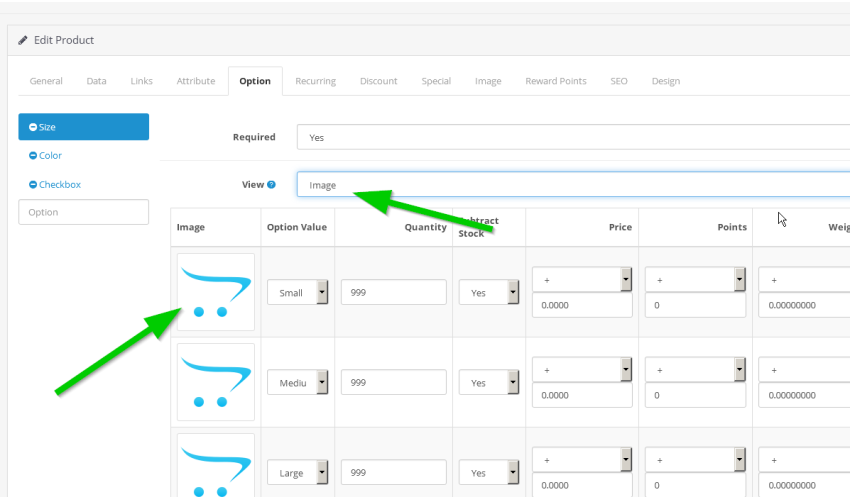Click the points value field in Medium row
Image resolution: width=850 pixels, height=500 pixels.
pos(696,395)
